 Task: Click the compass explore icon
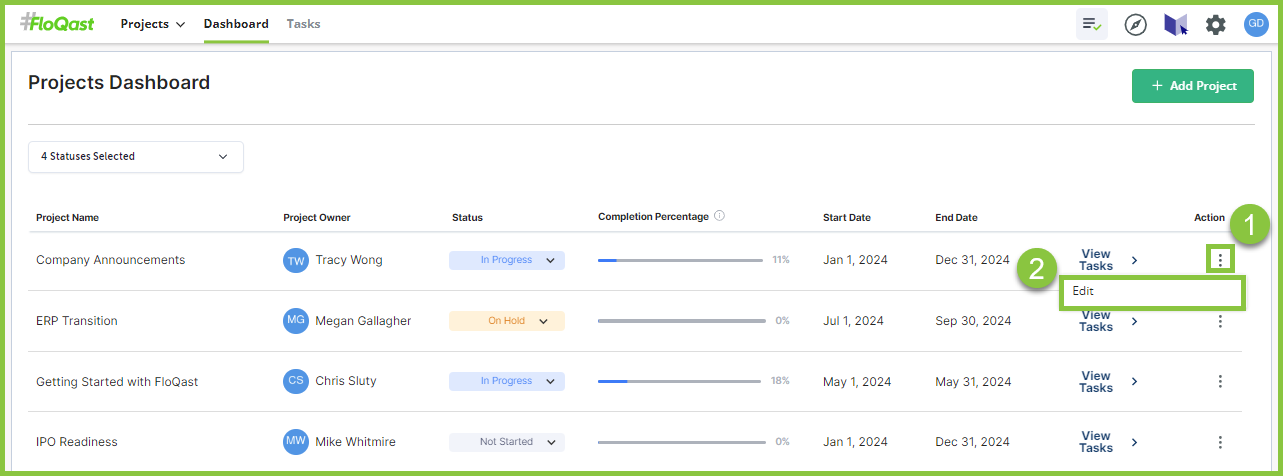[1135, 25]
